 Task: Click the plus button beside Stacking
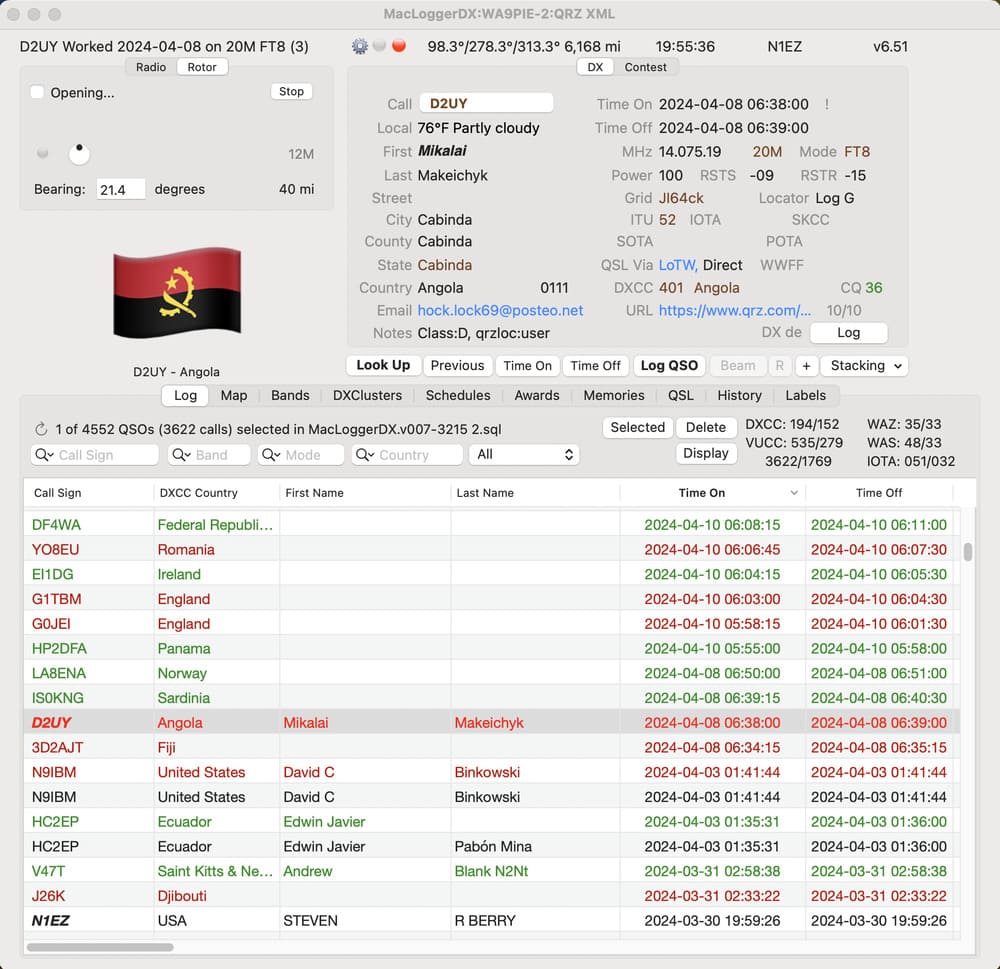click(806, 366)
